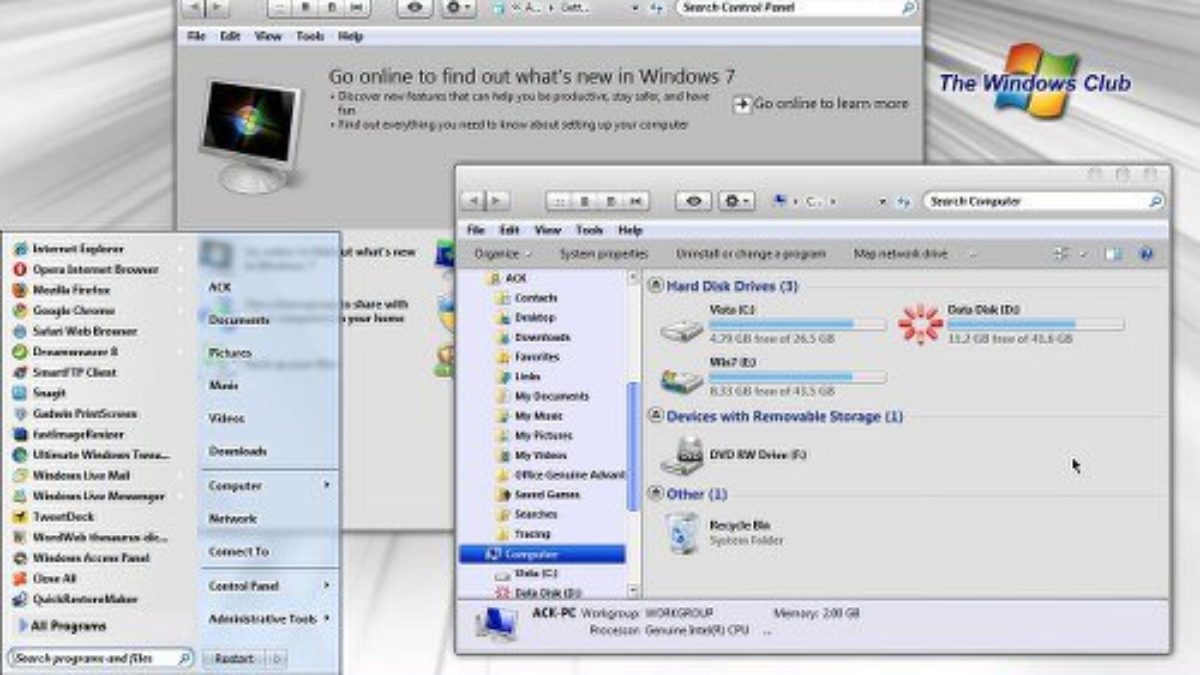Screen dimensions: 1200x675
Task: Select the Win7 (E:) drive icon
Action: [x=681, y=381]
